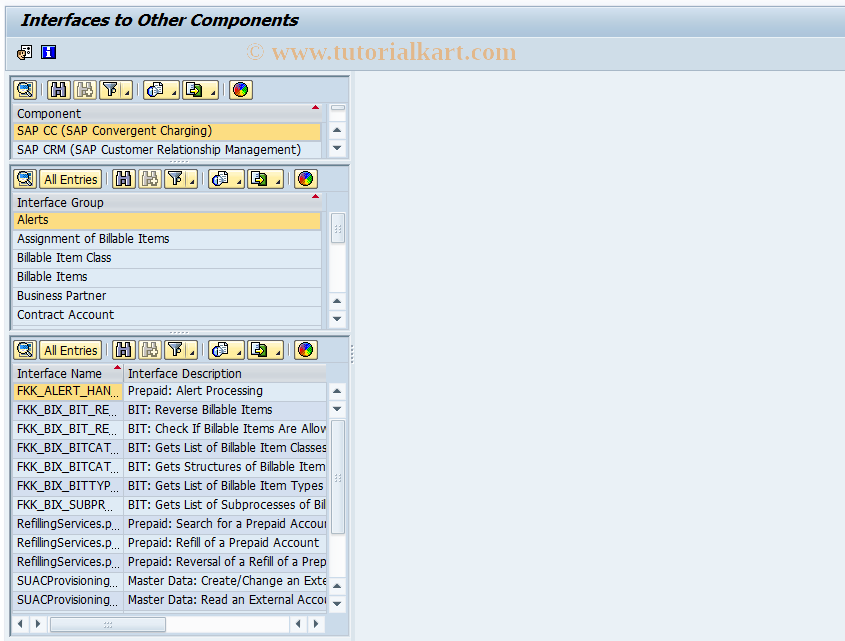
Task: Open filter dropdown in Interface Name toolbar
Action: point(192,350)
